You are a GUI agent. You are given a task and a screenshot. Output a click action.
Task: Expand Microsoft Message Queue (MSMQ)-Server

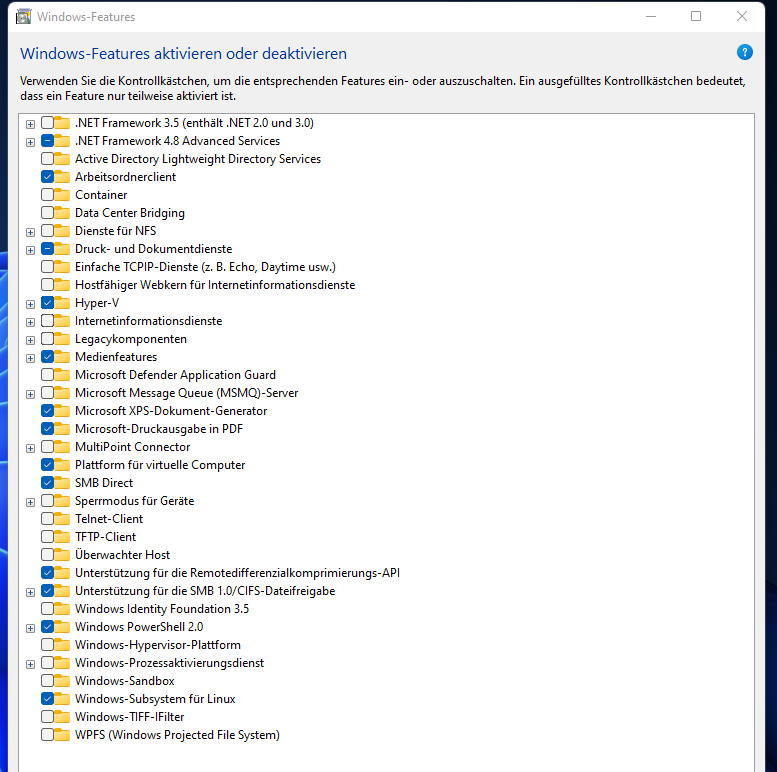30,394
